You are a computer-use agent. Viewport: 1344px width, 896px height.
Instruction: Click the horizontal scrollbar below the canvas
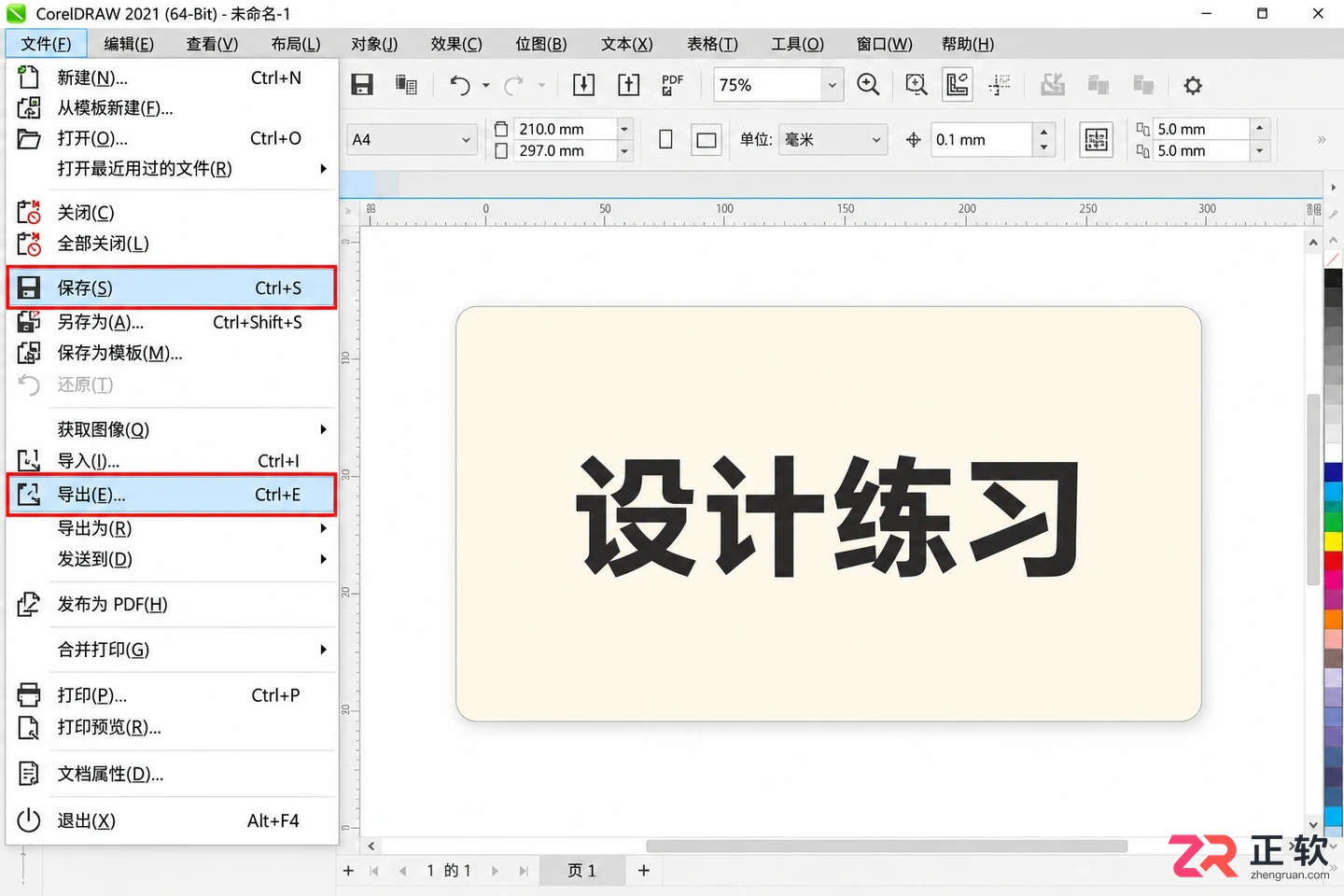(x=887, y=847)
